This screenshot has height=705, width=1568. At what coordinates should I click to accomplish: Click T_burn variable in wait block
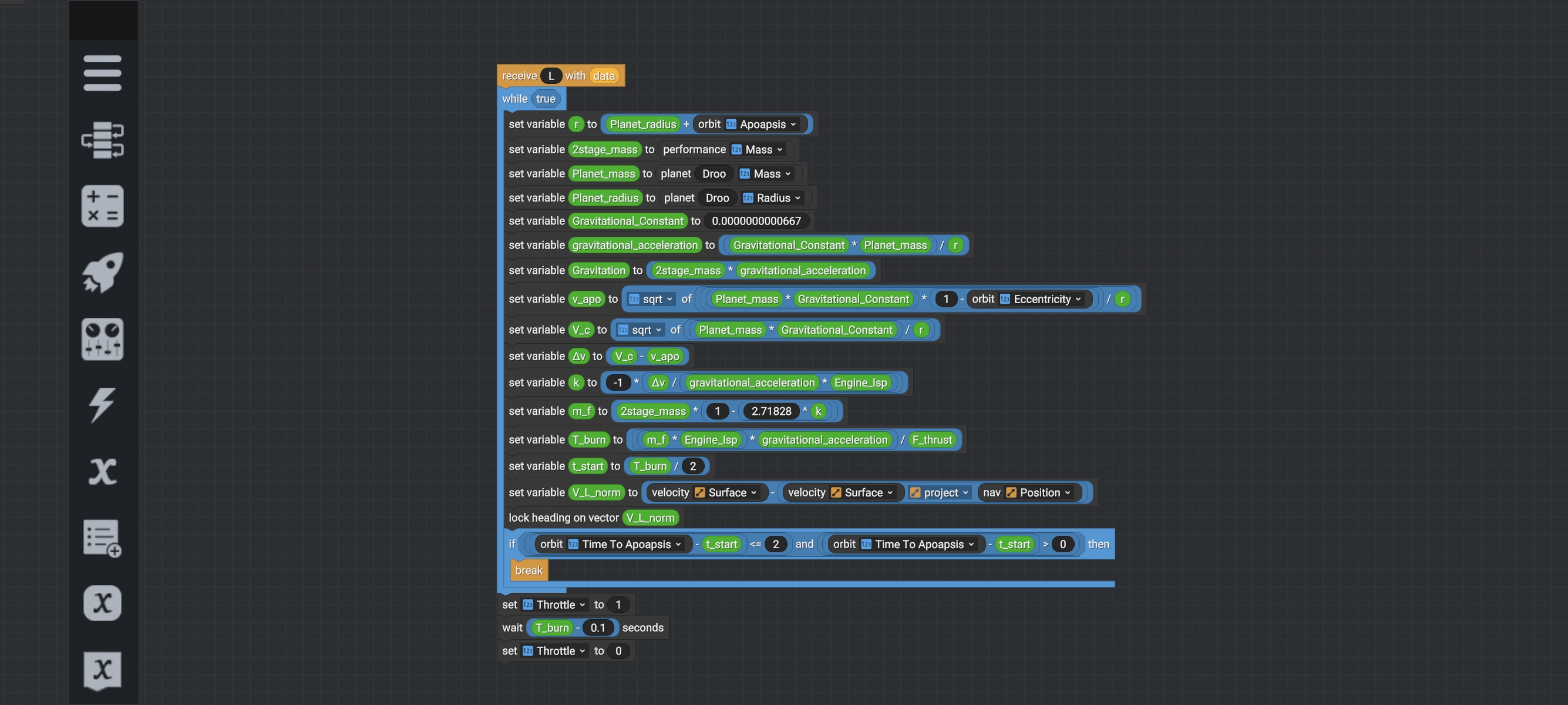click(551, 627)
